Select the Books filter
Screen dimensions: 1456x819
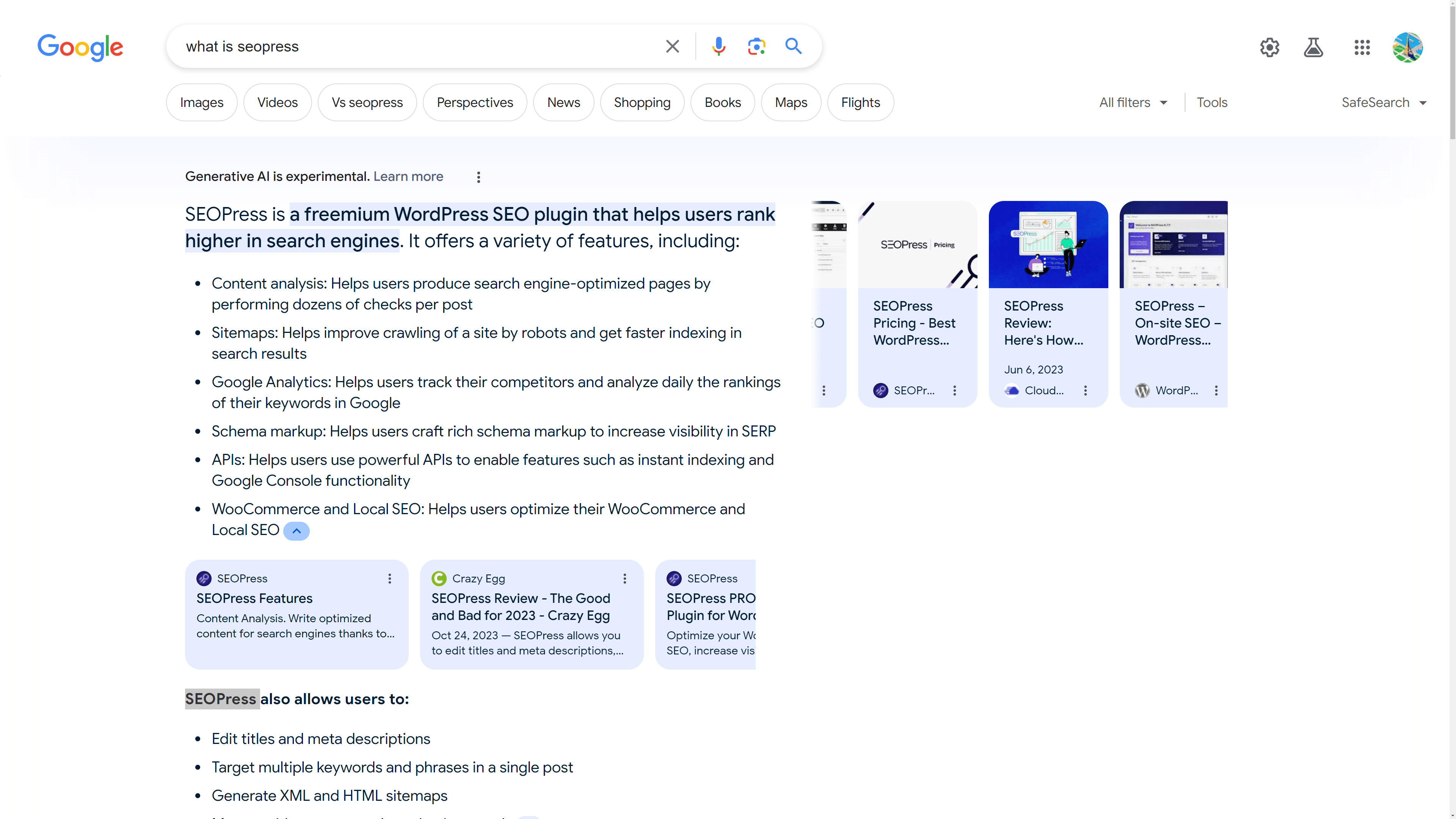click(x=722, y=102)
